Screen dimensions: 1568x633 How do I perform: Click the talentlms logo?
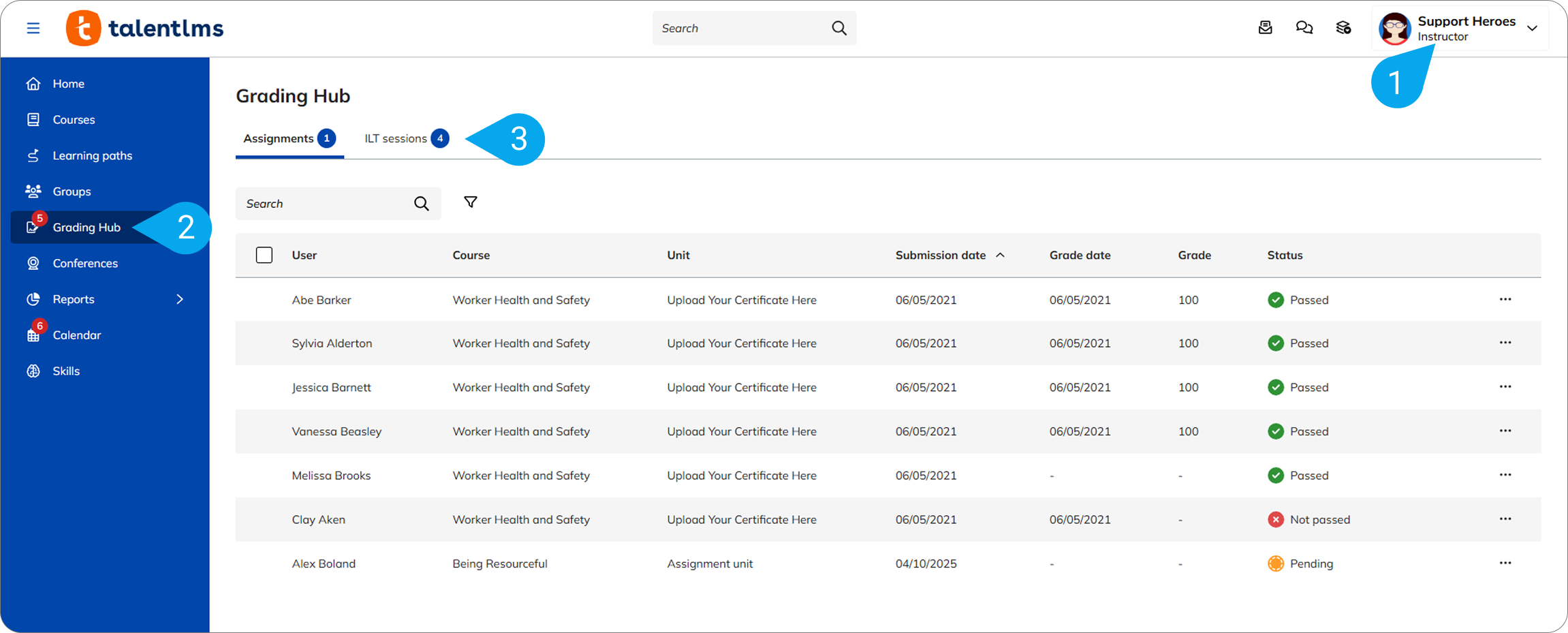(144, 28)
